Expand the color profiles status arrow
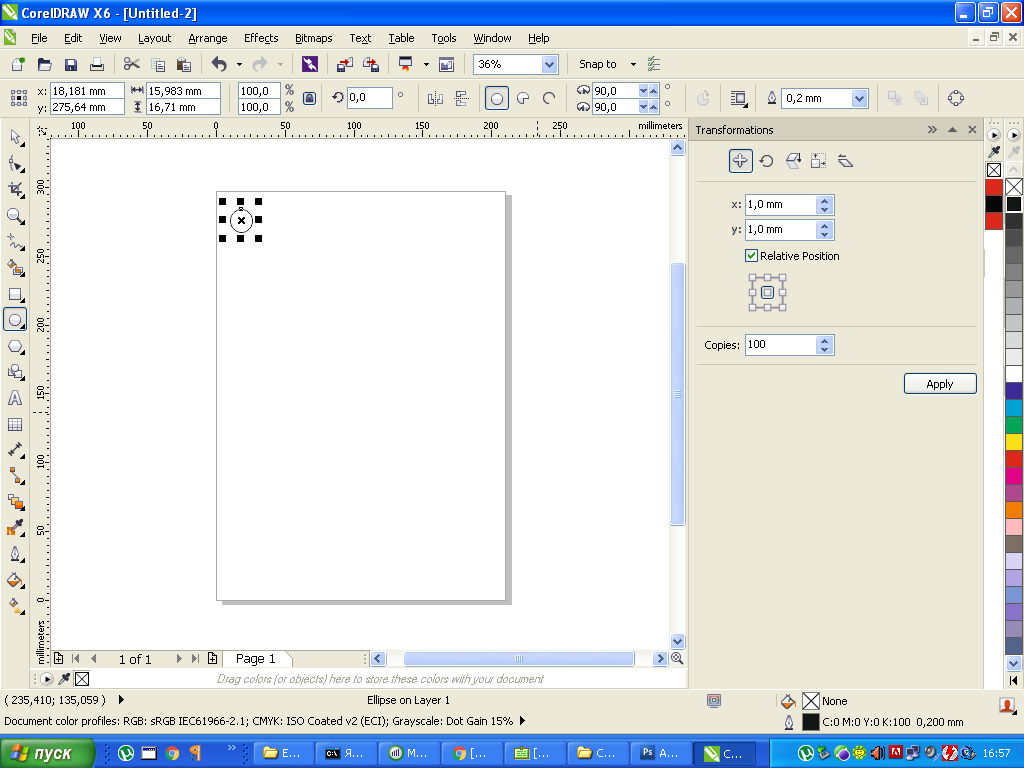The image size is (1024, 768). pyautogui.click(x=522, y=721)
